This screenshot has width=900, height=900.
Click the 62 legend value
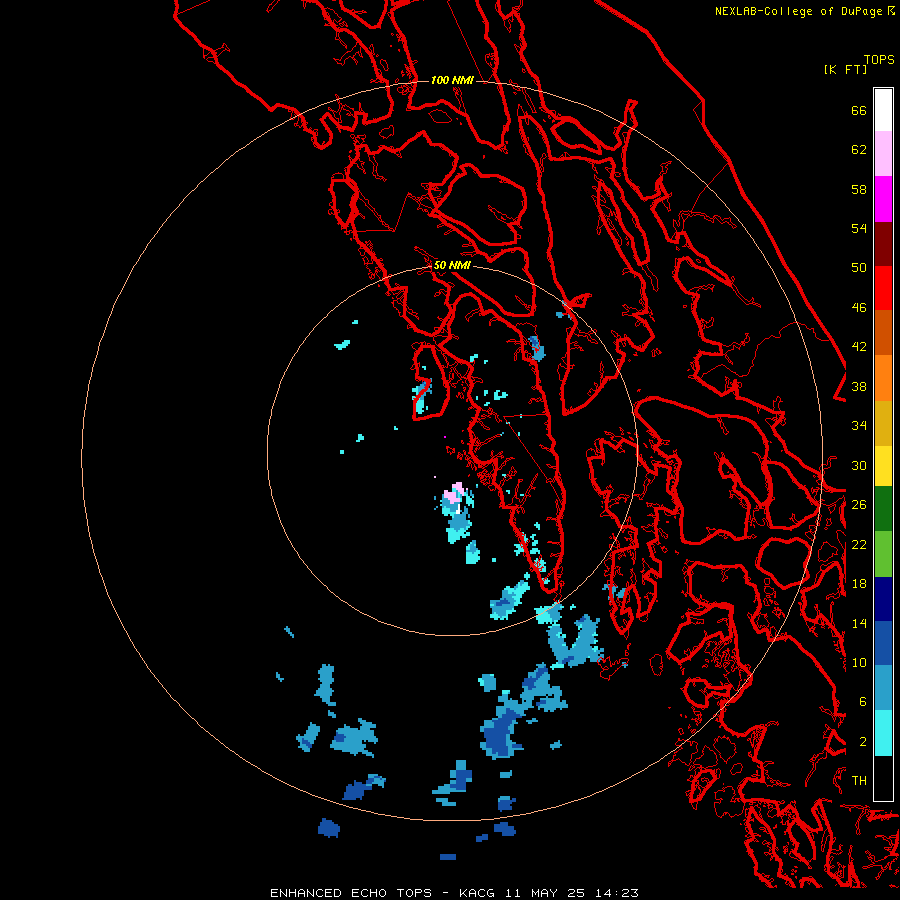point(859,150)
